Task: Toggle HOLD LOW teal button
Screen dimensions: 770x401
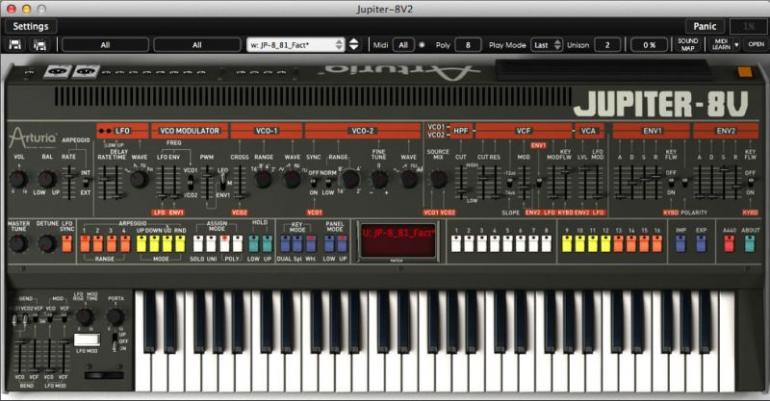Action: tap(253, 243)
